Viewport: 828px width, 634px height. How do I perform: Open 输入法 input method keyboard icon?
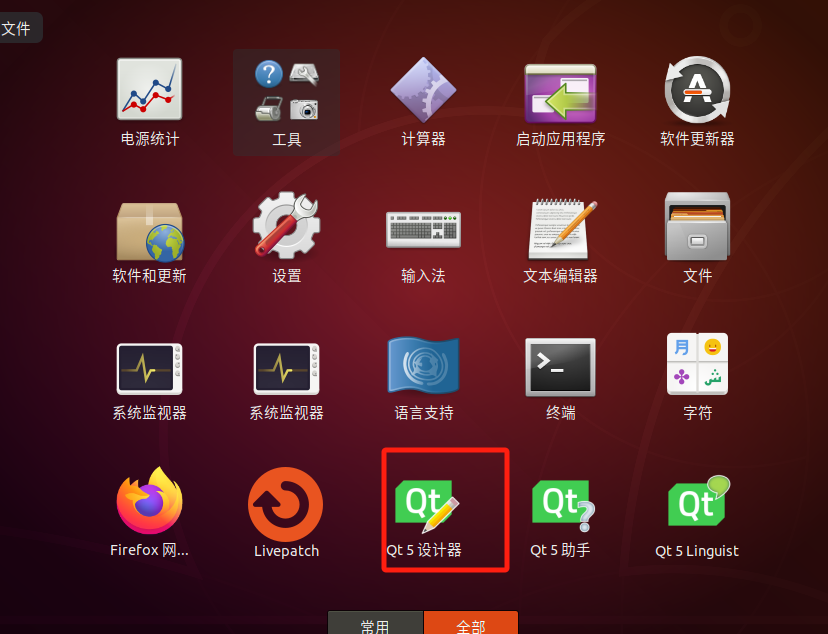pos(423,230)
